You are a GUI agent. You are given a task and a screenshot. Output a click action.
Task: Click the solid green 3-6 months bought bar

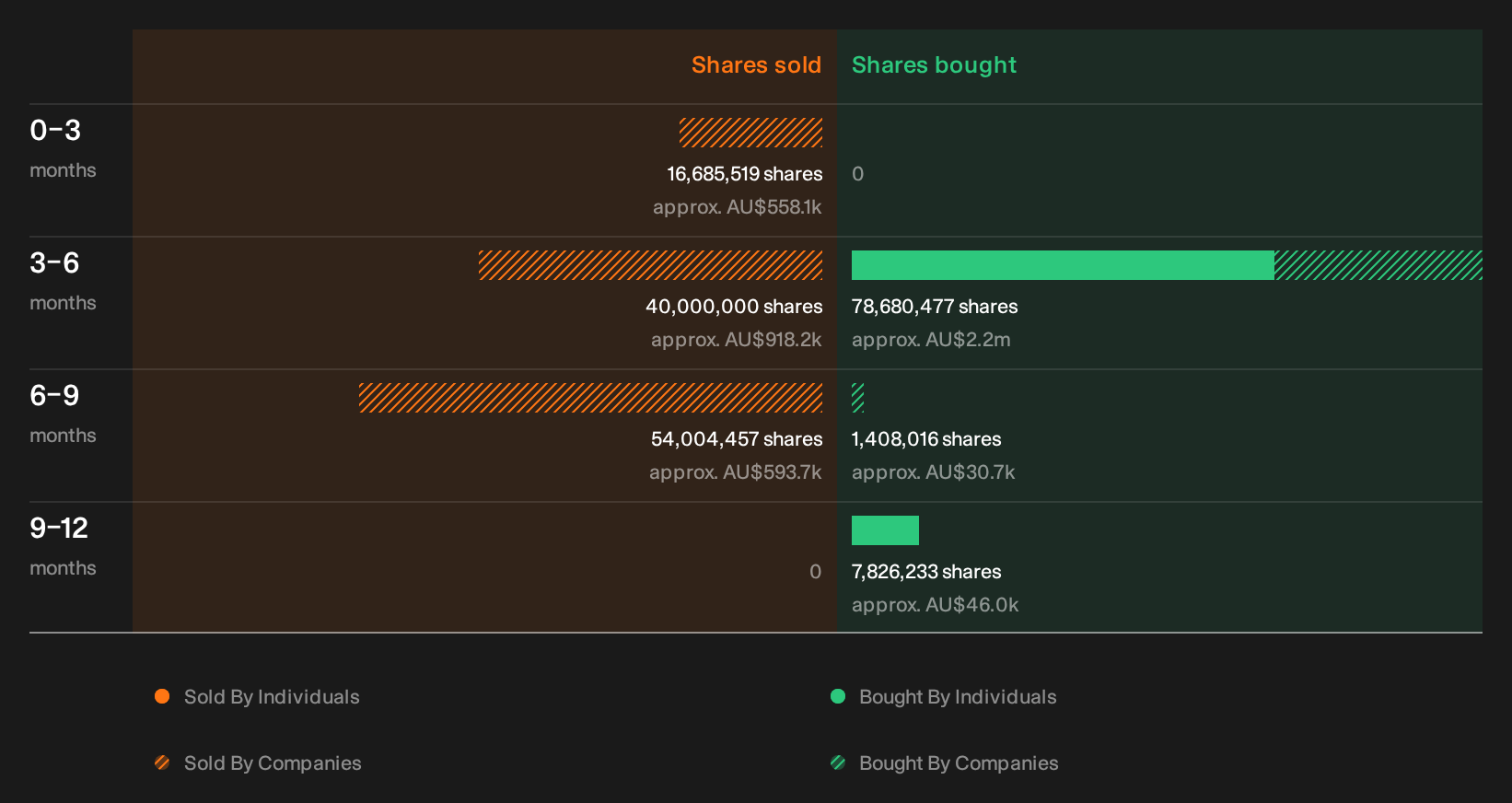pos(1063,265)
